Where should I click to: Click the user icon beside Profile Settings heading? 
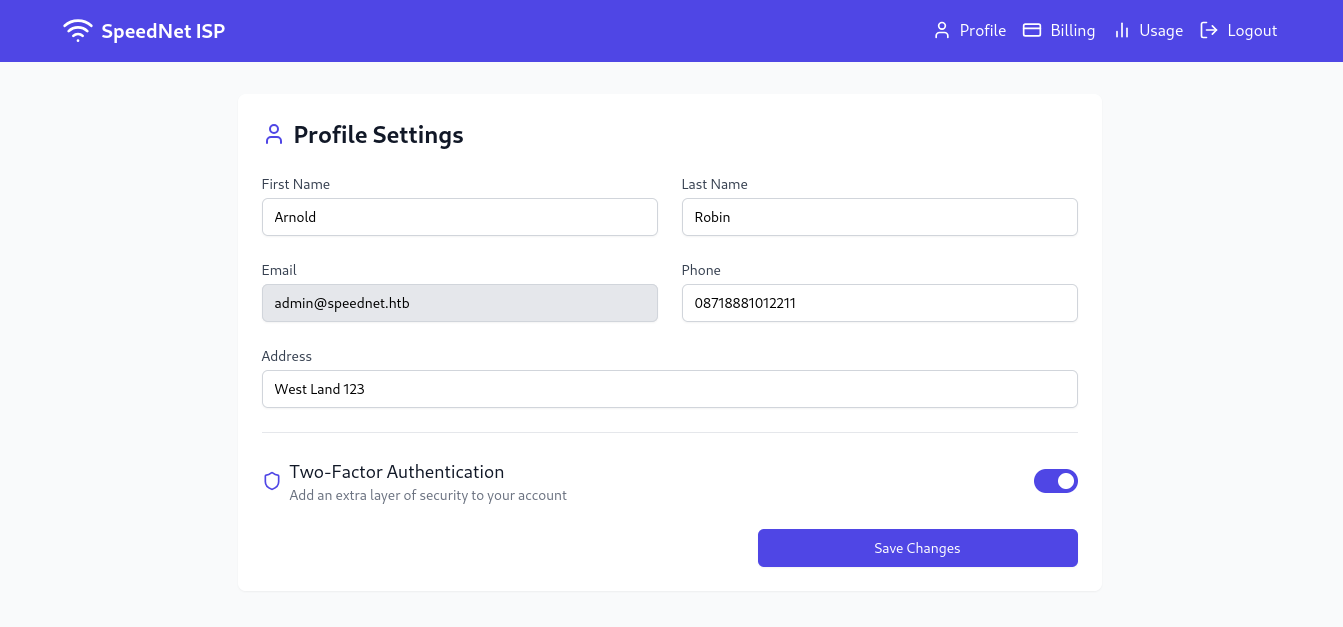(273, 135)
